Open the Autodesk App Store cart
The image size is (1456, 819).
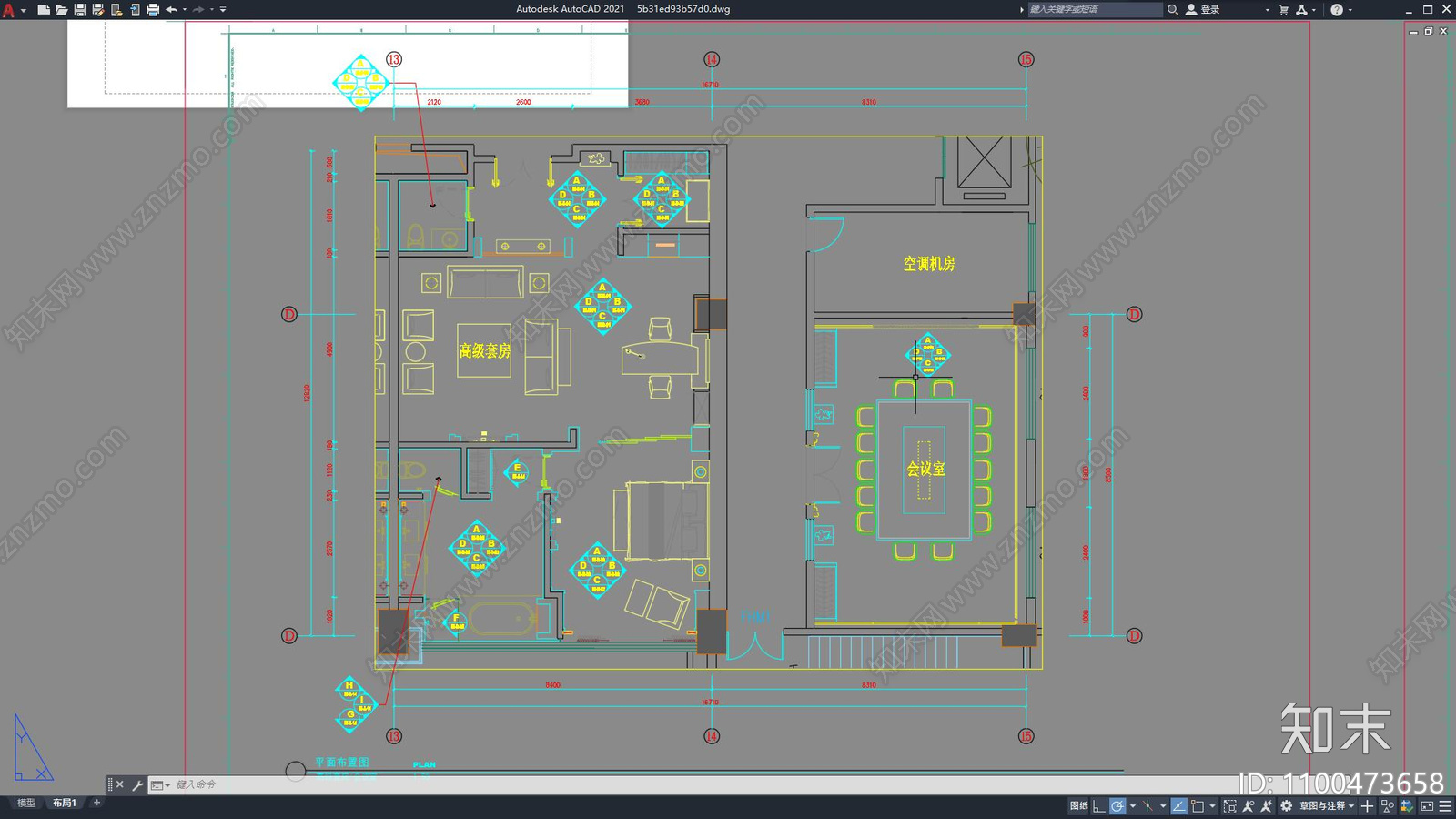[x=1283, y=9]
